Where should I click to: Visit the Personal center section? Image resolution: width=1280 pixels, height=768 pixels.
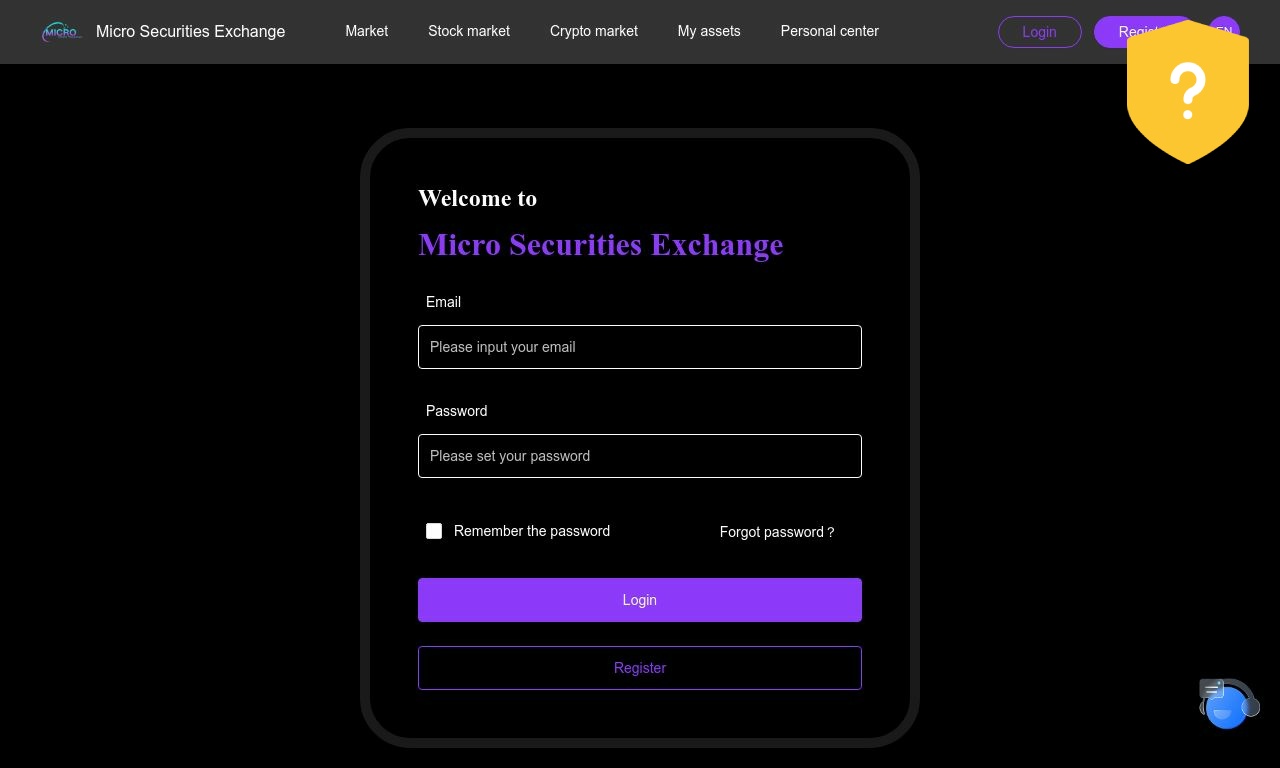[x=830, y=31]
